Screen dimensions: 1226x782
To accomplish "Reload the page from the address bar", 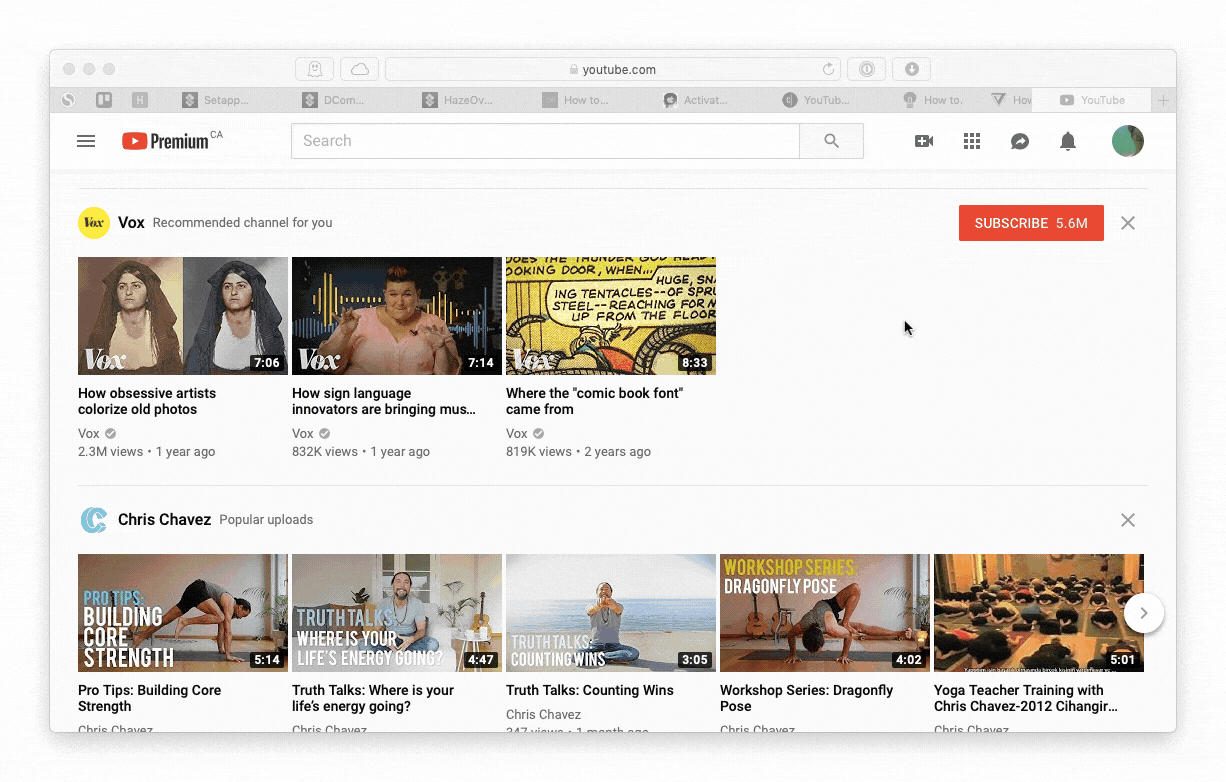I will tap(828, 69).
